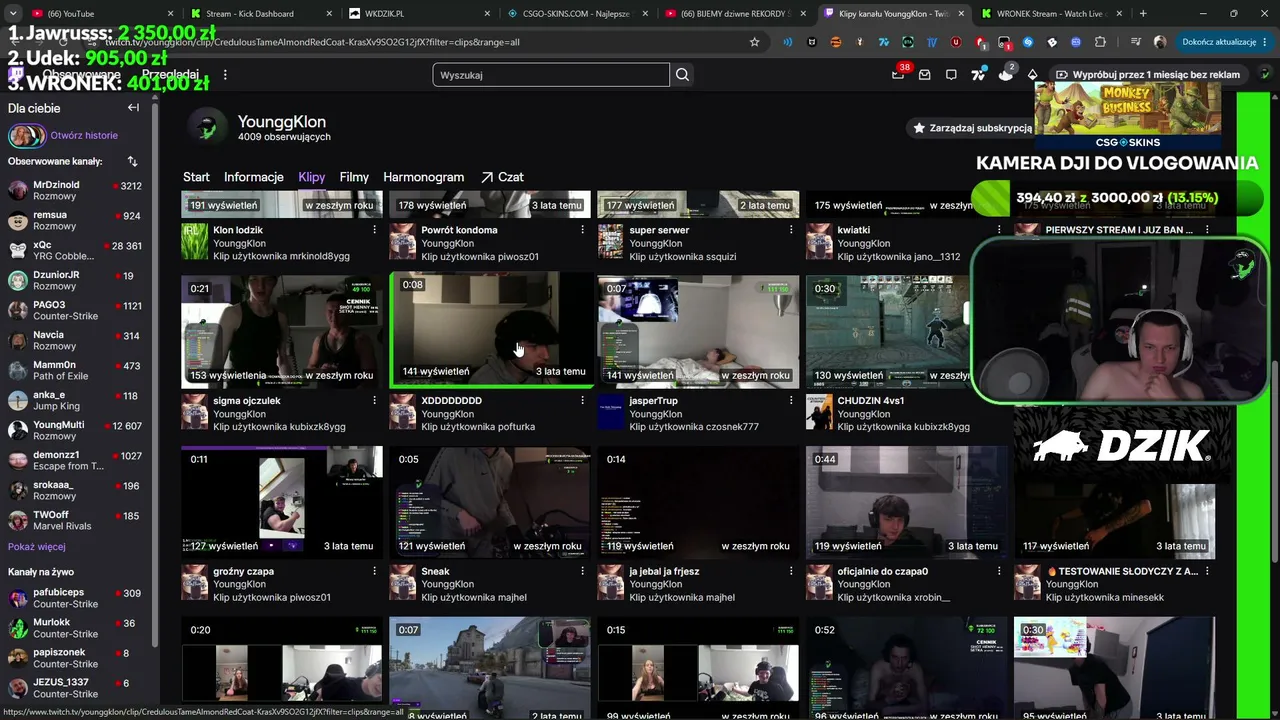Click the 'jasperTrup' clip title

pyautogui.click(x=653, y=400)
